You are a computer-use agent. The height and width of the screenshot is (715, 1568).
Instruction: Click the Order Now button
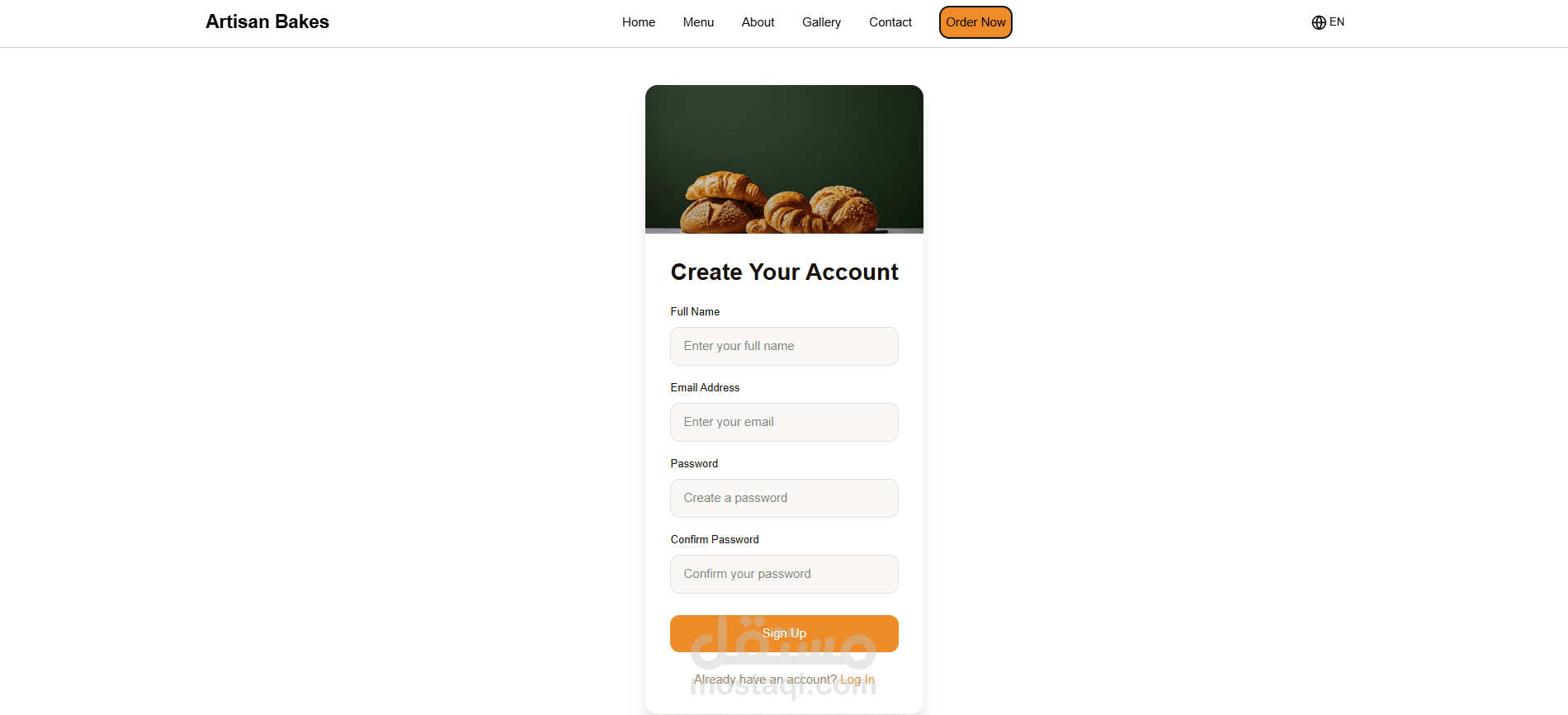click(975, 22)
